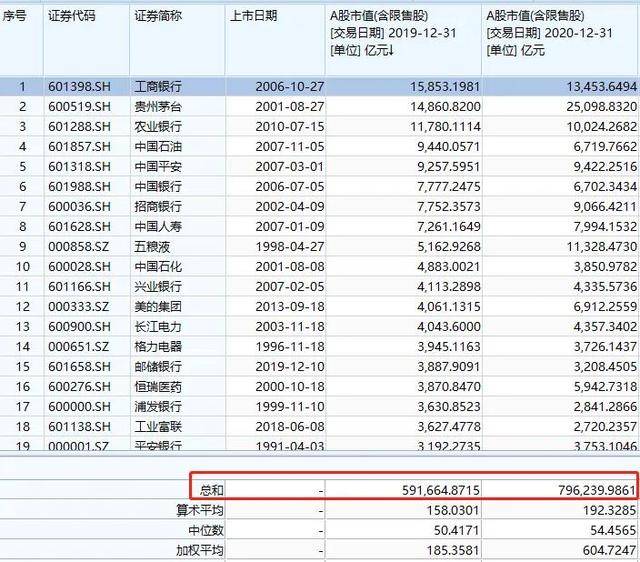Select the 农业银行 name cell
The height and width of the screenshot is (562, 640).
(x=158, y=127)
